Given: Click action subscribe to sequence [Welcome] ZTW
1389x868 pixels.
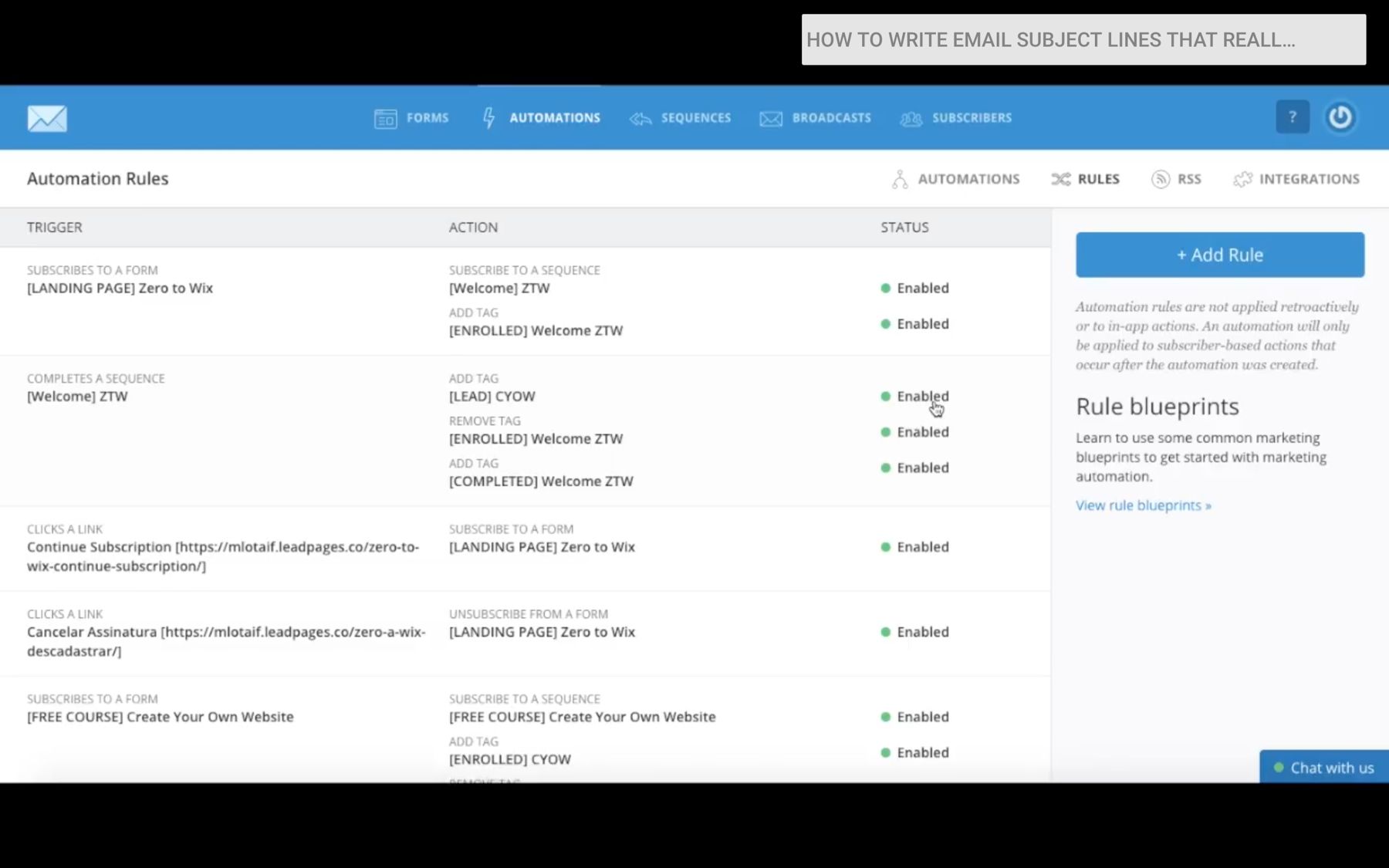Looking at the screenshot, I should pos(499,288).
